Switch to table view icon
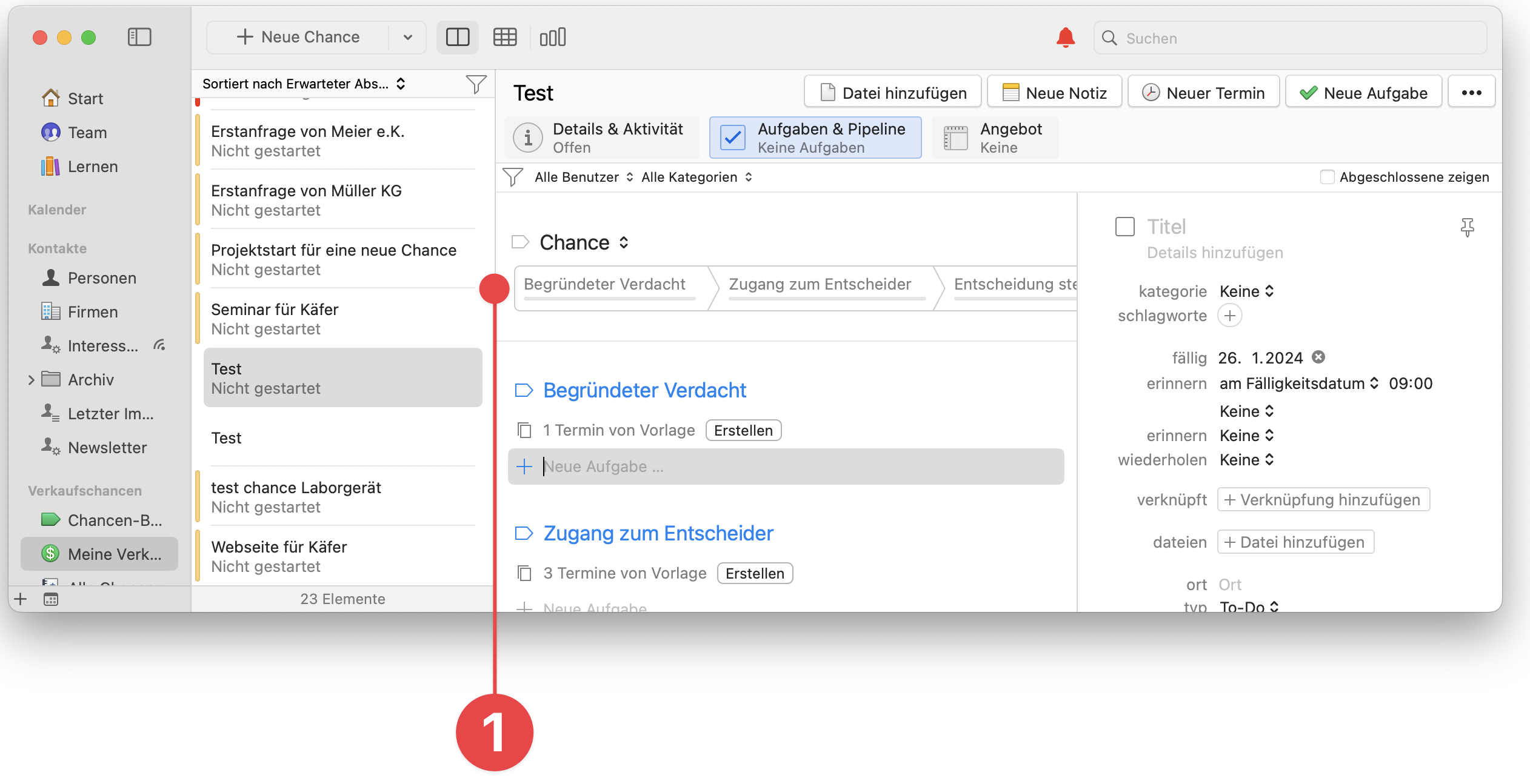 click(504, 38)
